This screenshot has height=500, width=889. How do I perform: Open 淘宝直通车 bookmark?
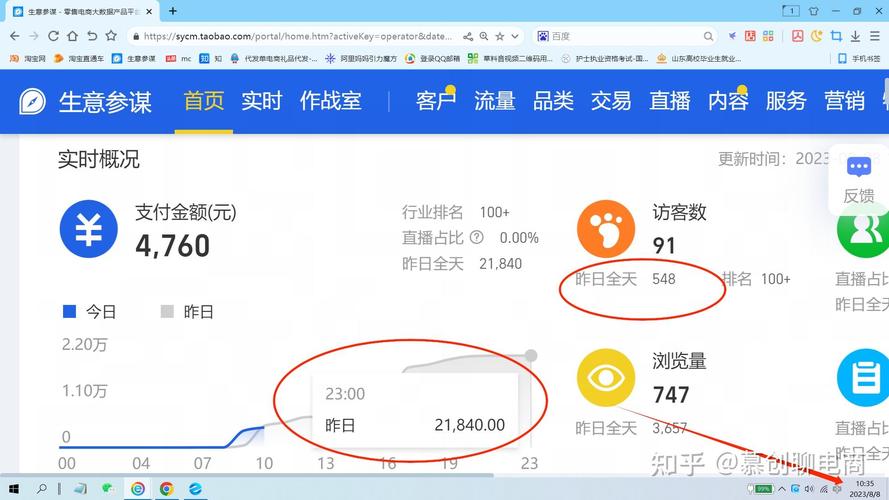(x=79, y=58)
